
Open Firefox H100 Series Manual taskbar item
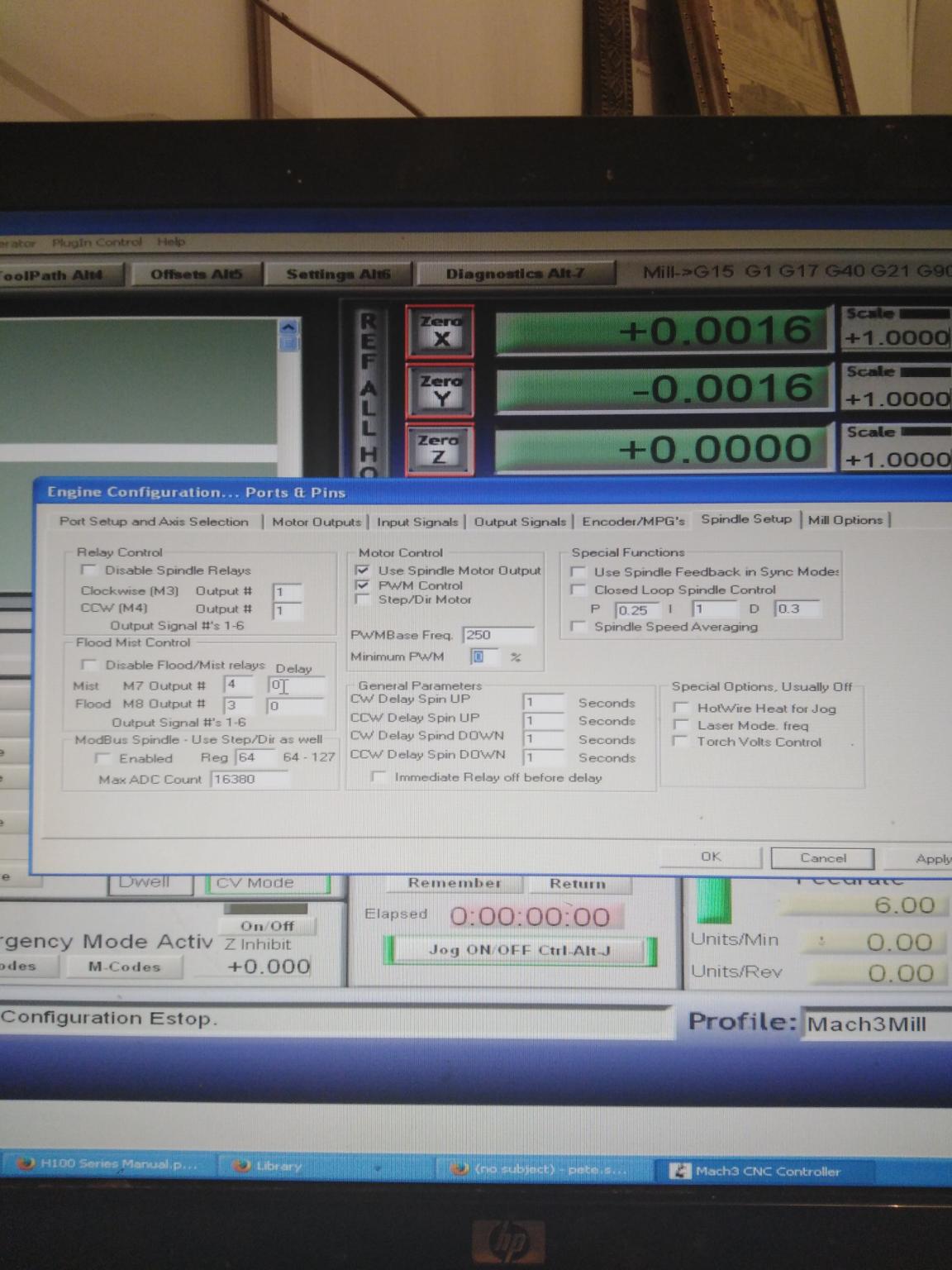click(x=109, y=1164)
